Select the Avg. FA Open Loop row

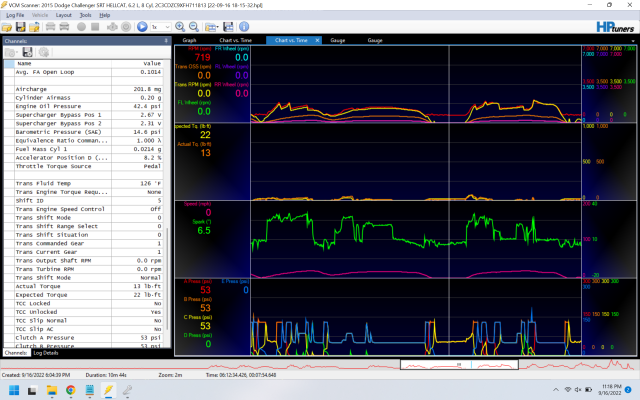click(x=83, y=72)
